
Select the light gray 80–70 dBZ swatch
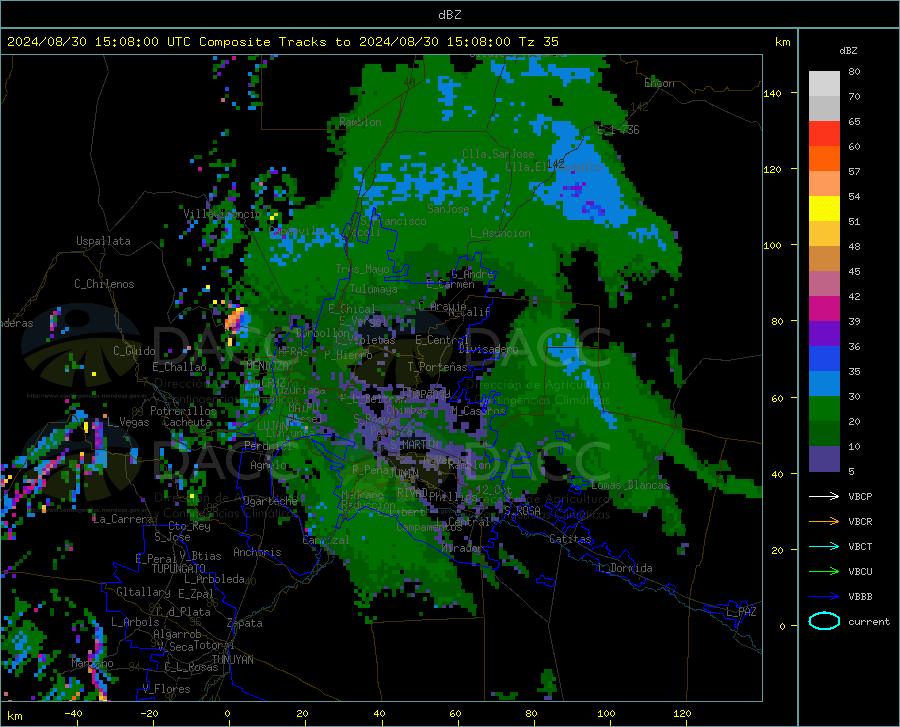824,84
